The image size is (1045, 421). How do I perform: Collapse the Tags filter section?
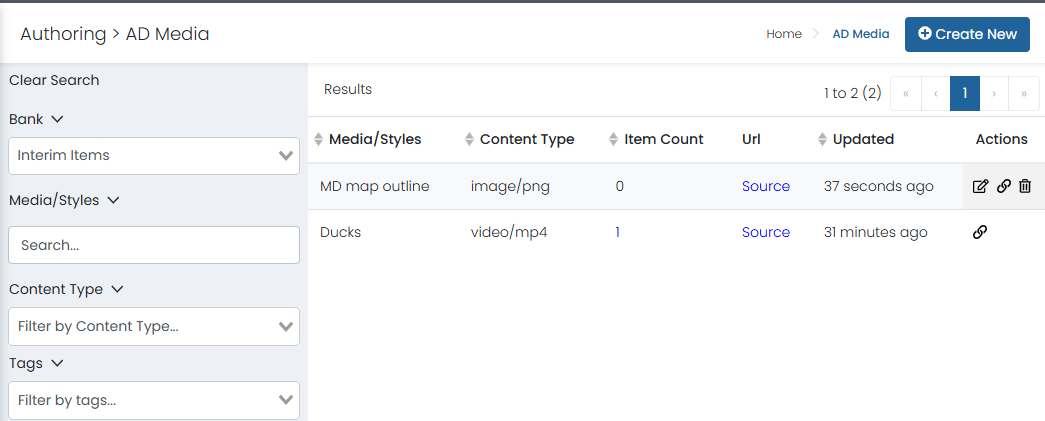57,363
